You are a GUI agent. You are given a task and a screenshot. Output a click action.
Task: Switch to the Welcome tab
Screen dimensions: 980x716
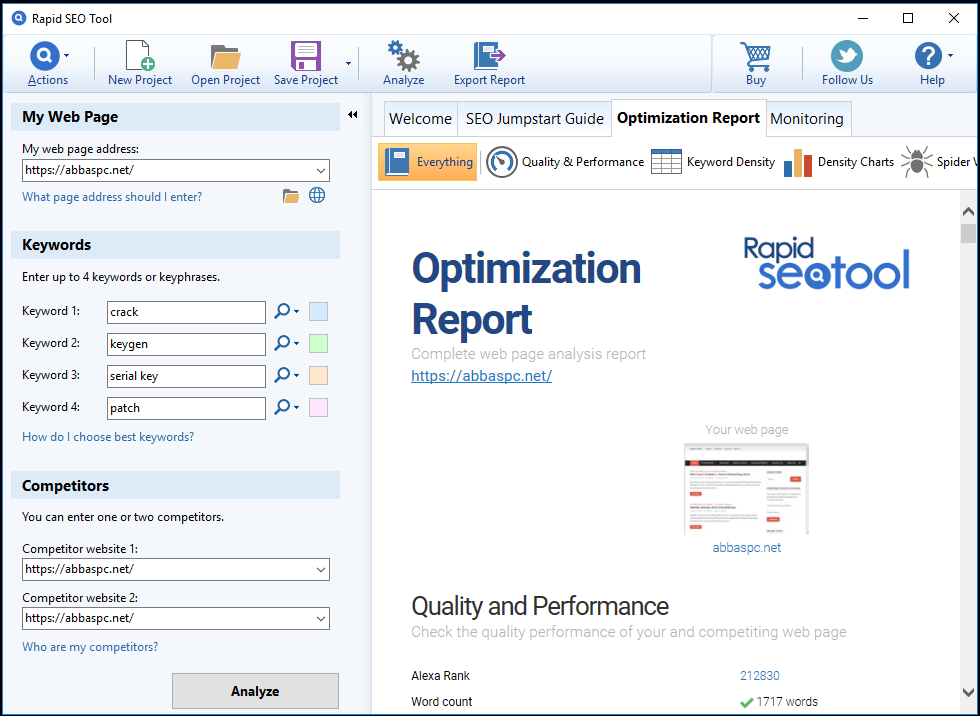coord(420,119)
